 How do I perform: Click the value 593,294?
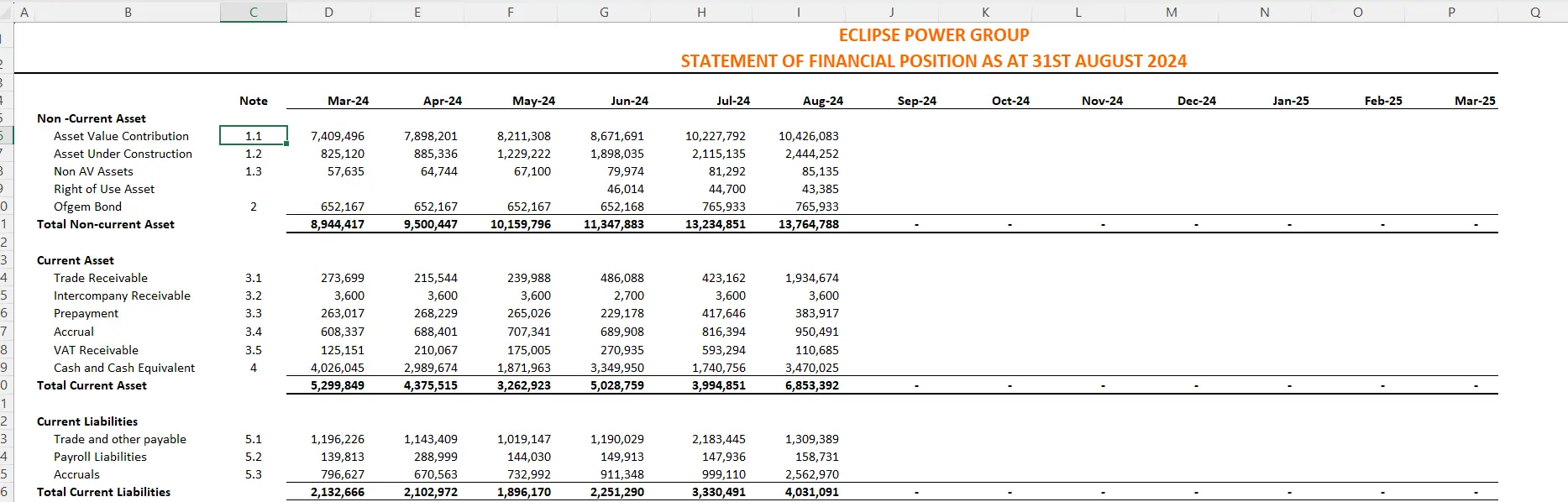pyautogui.click(x=724, y=350)
